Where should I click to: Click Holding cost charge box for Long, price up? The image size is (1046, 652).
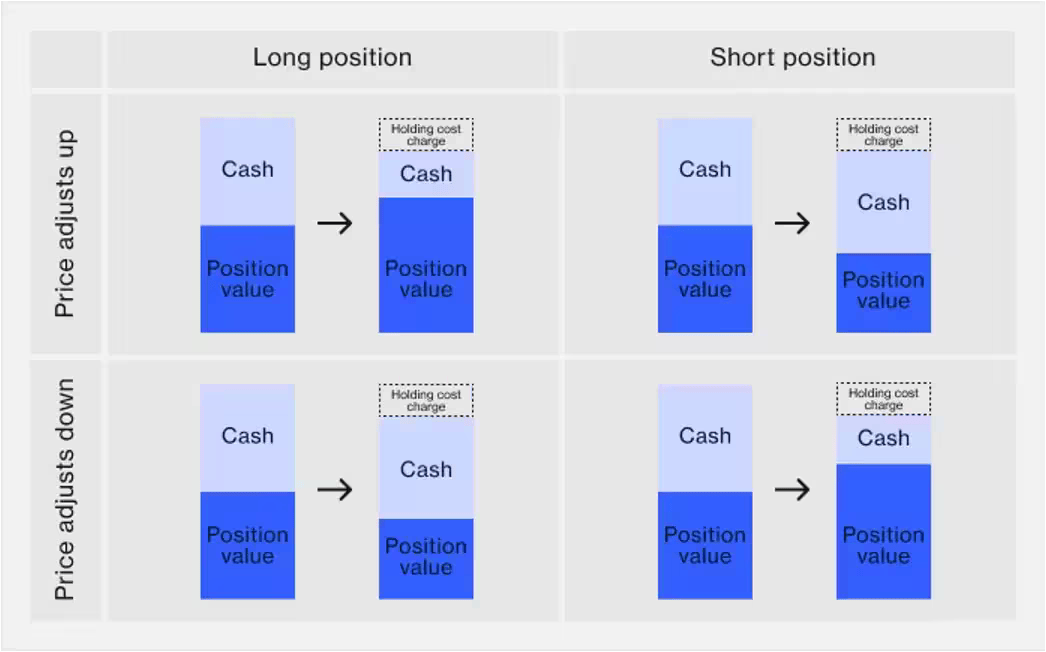[x=426, y=135]
